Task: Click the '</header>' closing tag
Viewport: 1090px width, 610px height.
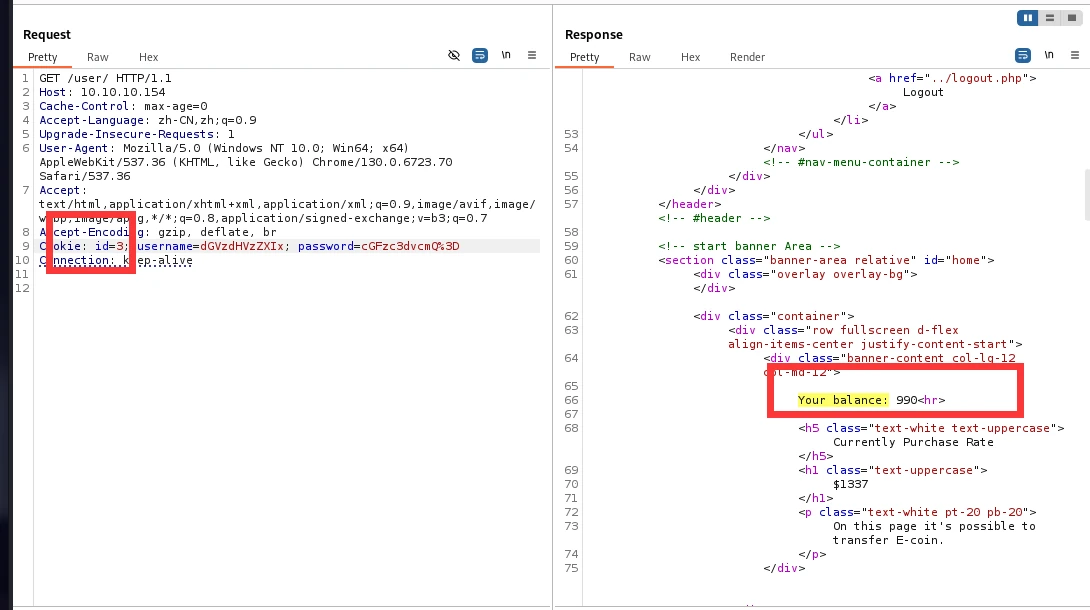Action: pyautogui.click(x=690, y=204)
